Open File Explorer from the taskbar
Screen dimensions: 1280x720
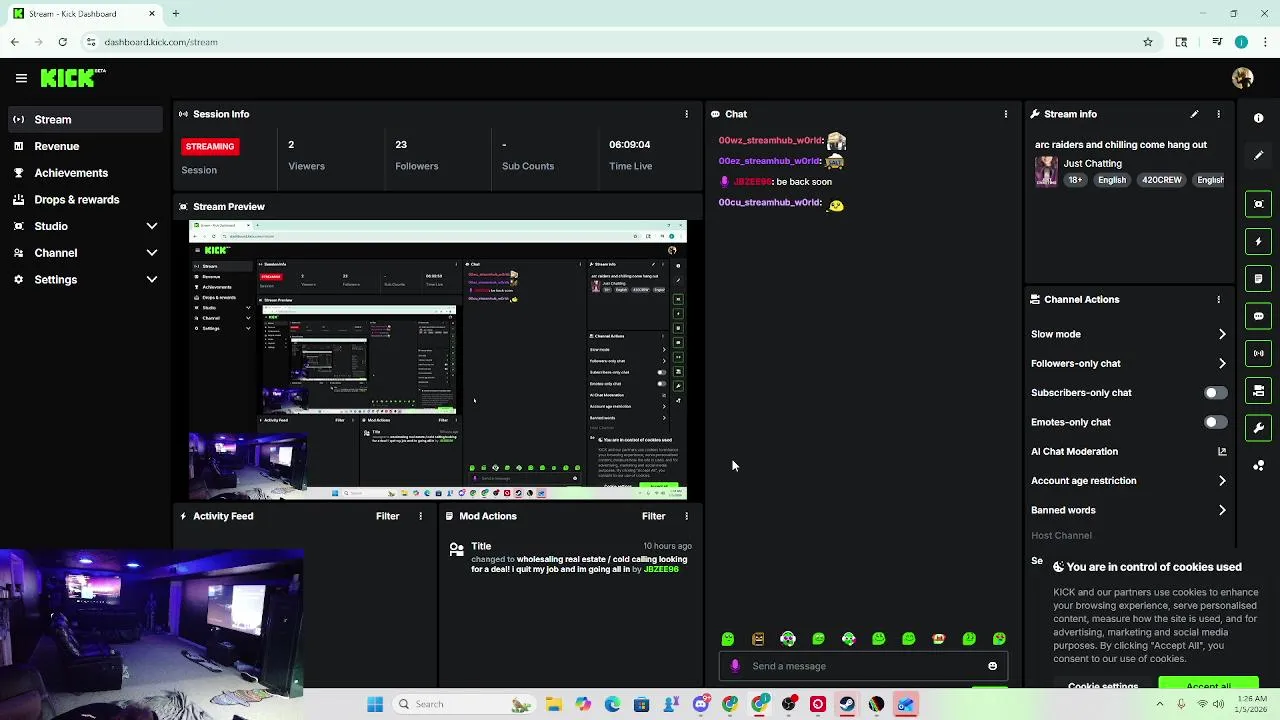554,704
